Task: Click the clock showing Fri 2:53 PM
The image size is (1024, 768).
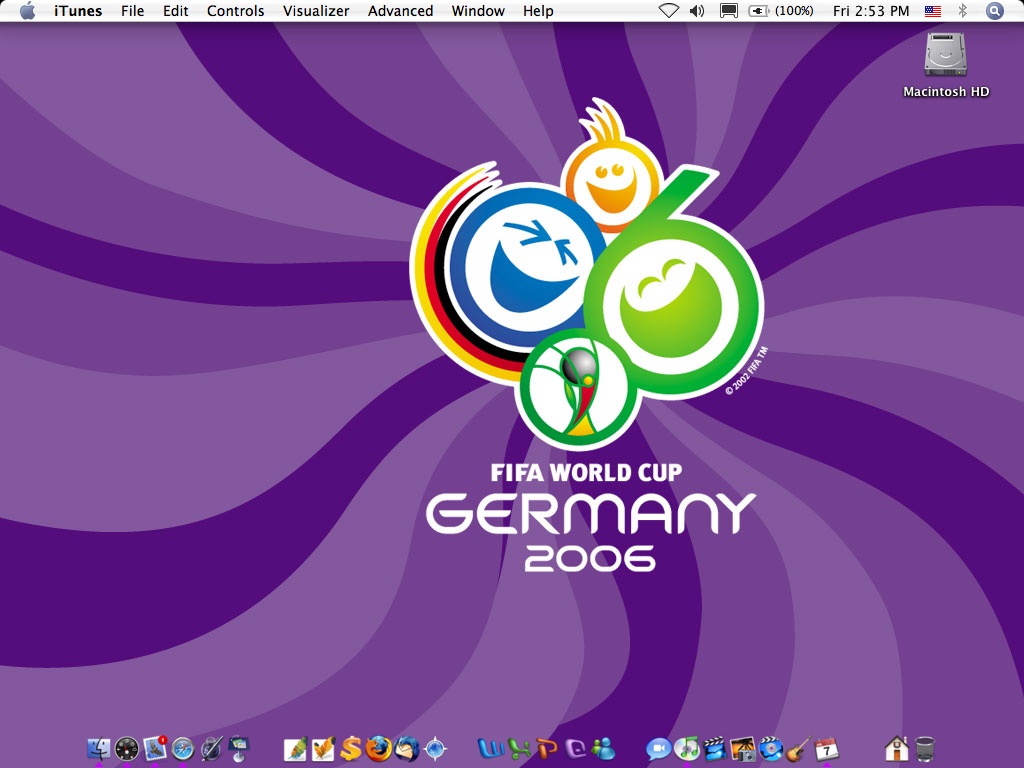Action: pyautogui.click(x=871, y=10)
